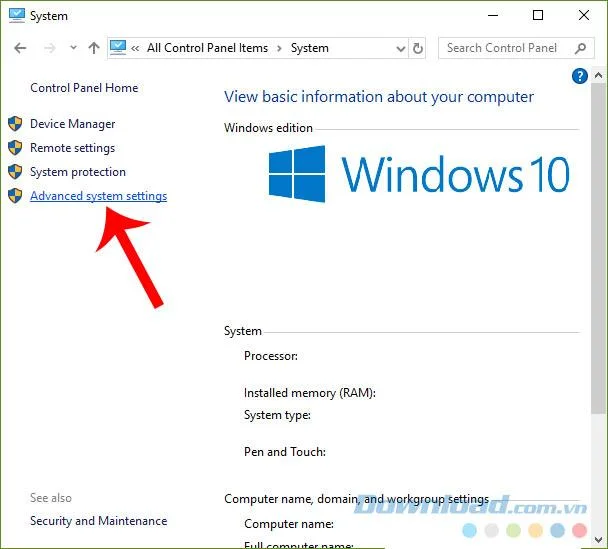Click the back navigation arrow

(x=20, y=48)
